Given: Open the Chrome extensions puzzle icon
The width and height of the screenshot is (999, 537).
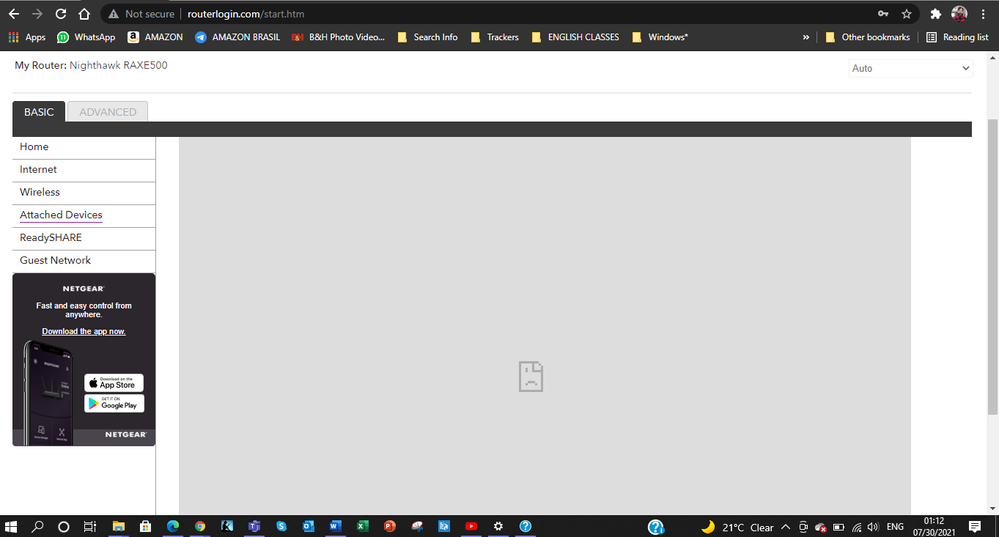Looking at the screenshot, I should point(935,14).
